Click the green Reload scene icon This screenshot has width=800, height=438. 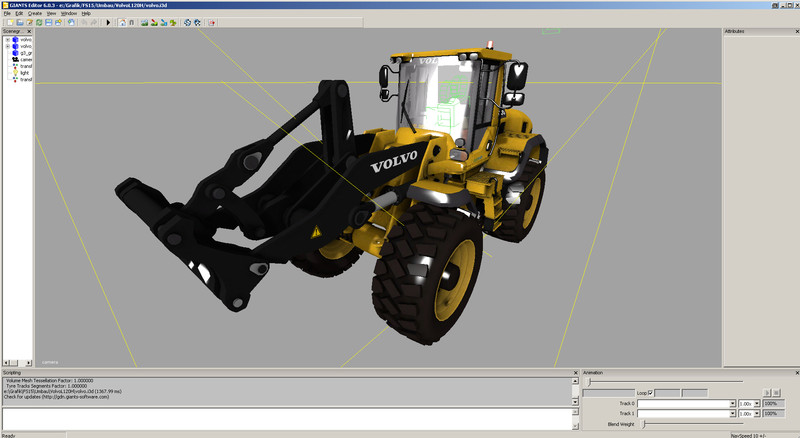click(39, 22)
